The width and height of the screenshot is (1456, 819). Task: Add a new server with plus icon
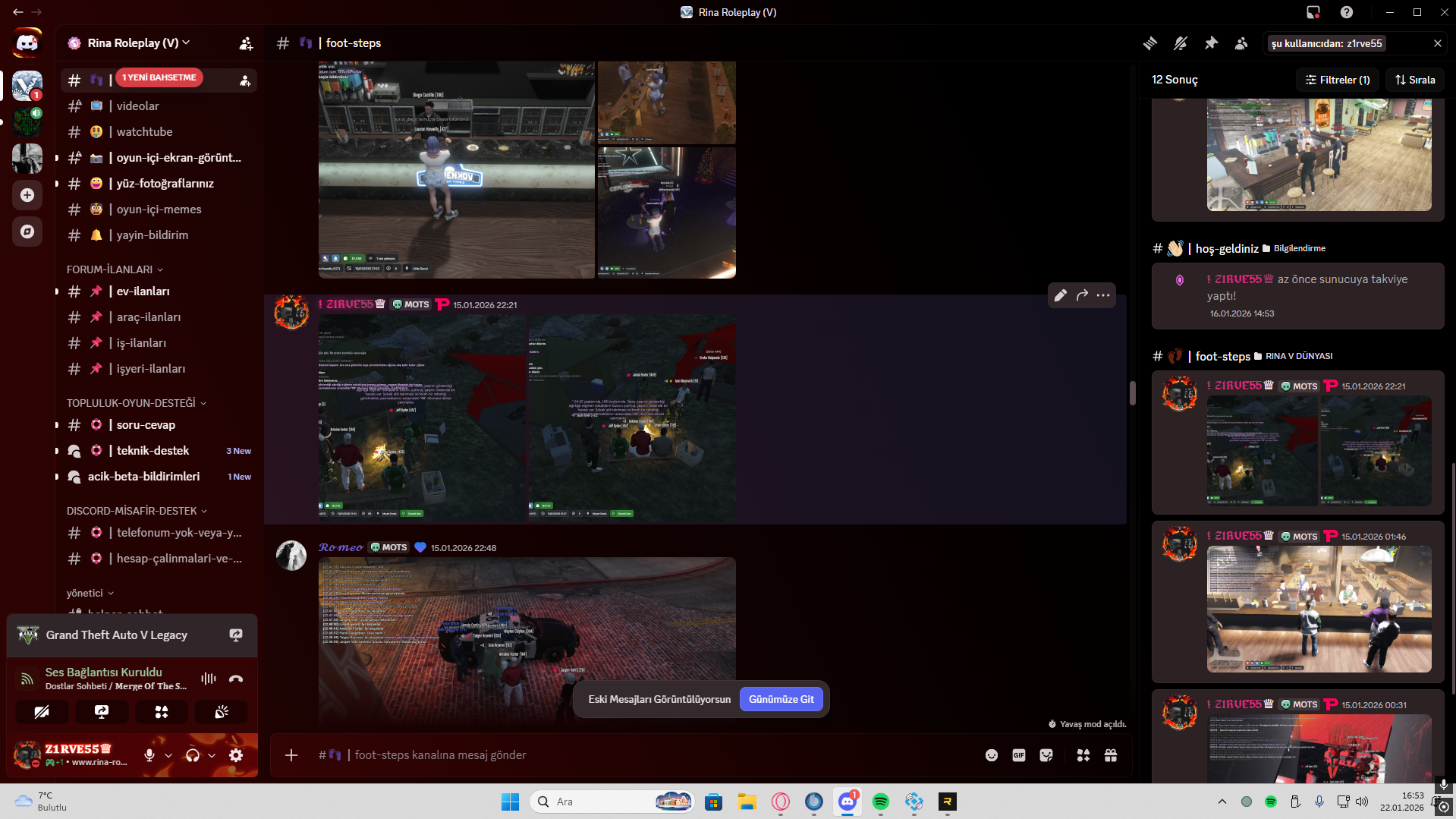pos(27,195)
